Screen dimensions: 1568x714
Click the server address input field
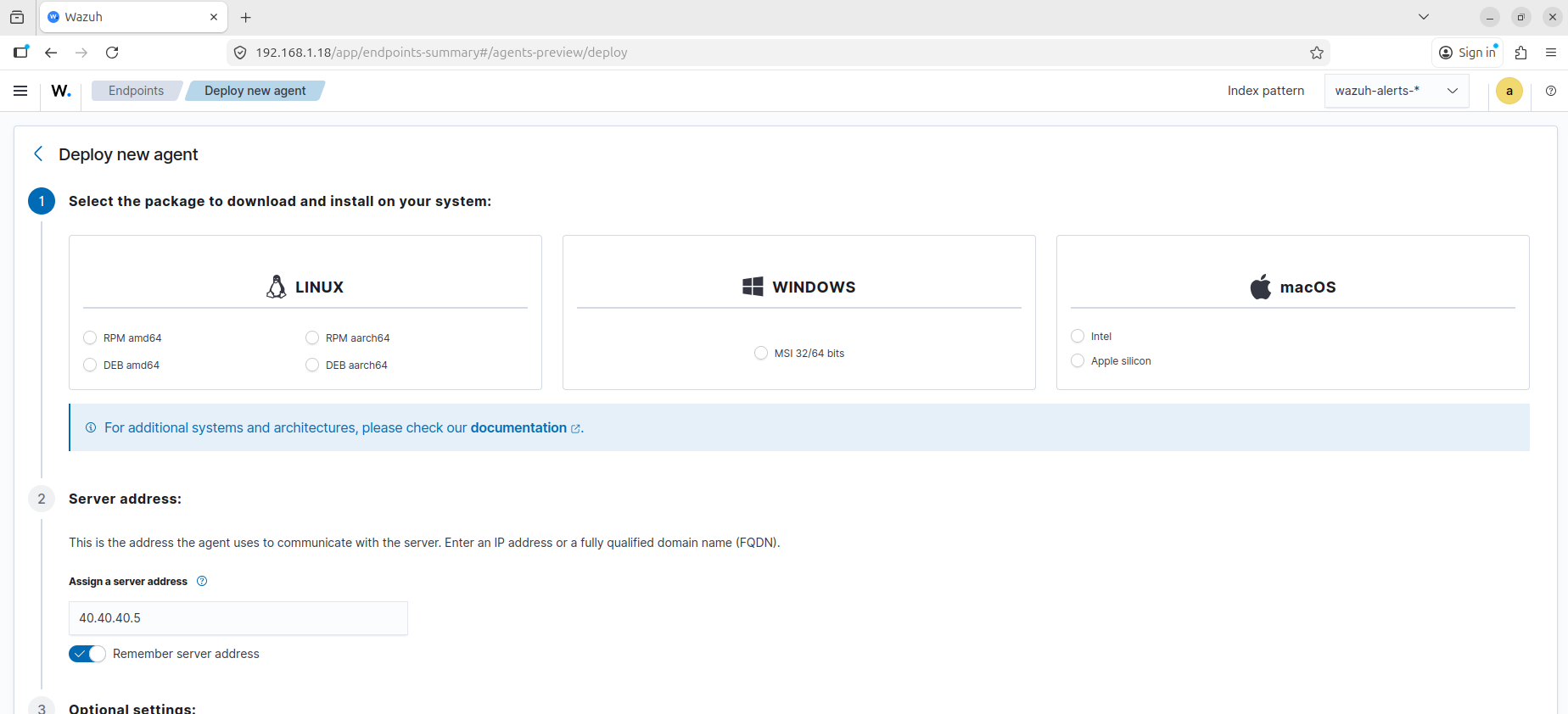238,618
